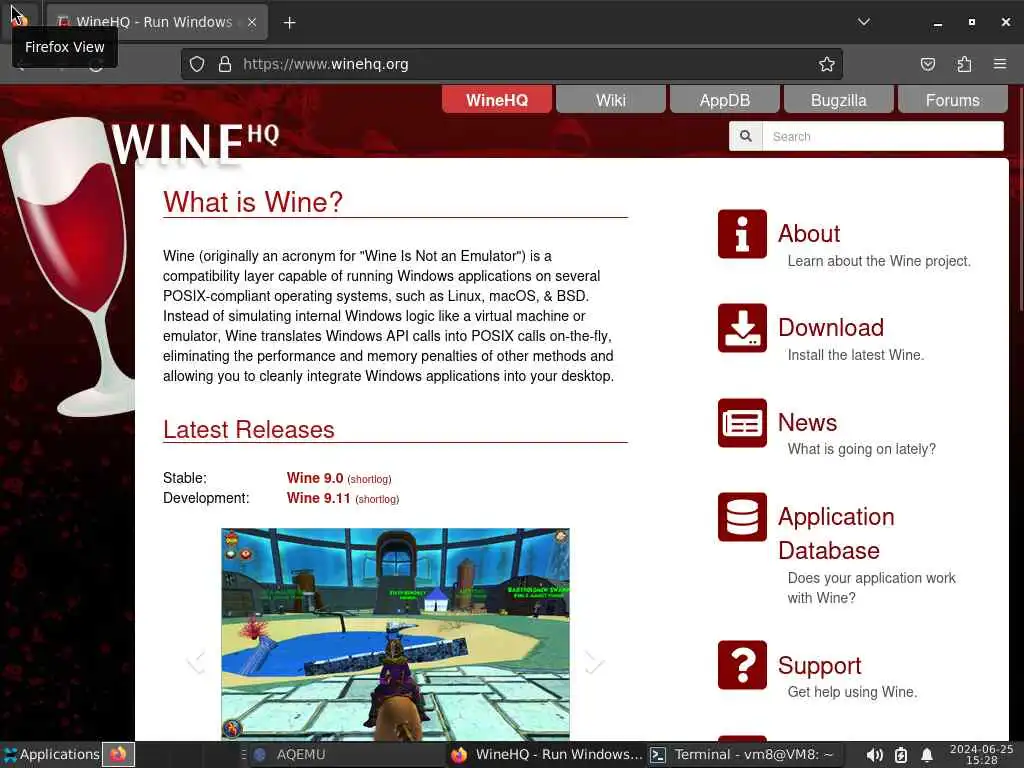Click the News newspaper icon

click(742, 423)
